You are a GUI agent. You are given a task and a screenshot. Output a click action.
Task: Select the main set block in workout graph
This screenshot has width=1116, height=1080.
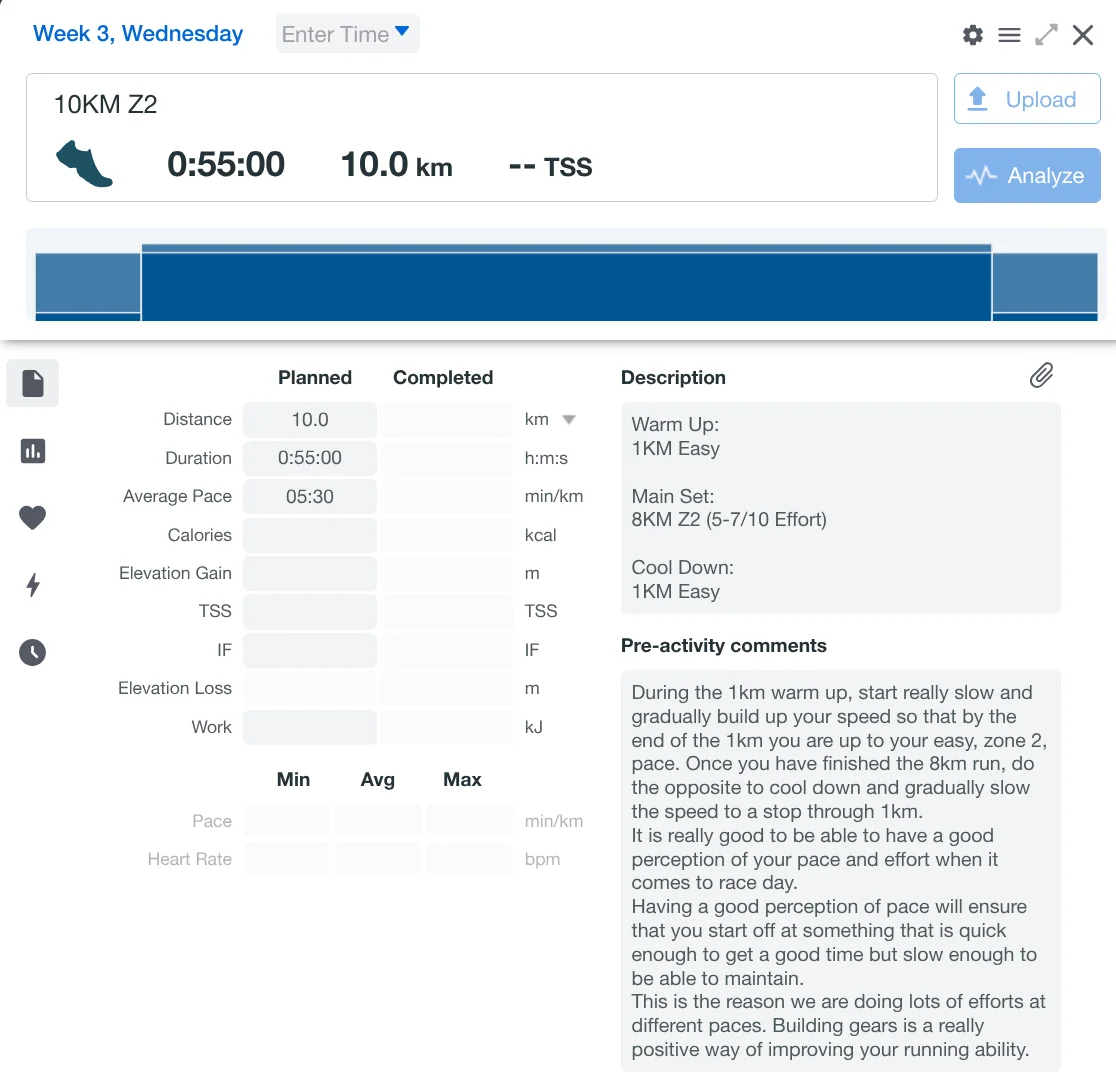click(566, 285)
